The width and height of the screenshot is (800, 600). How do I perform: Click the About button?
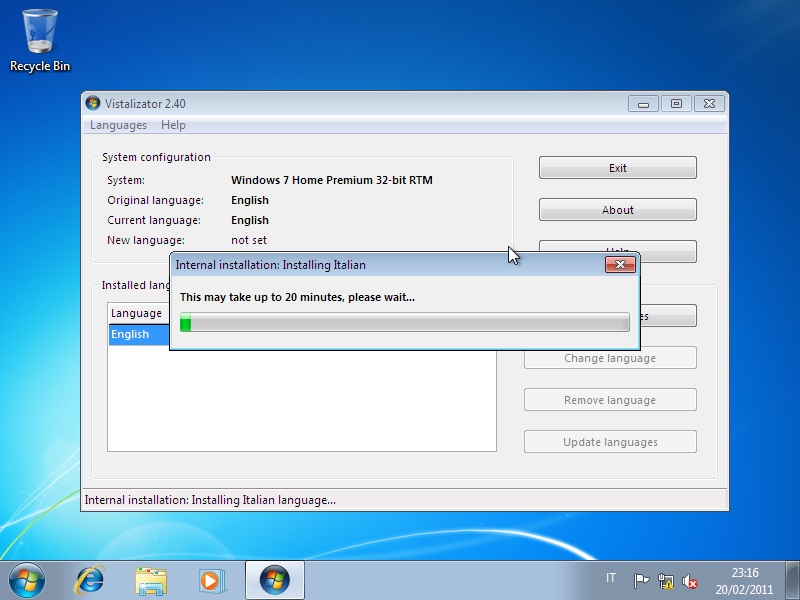pyautogui.click(x=617, y=210)
